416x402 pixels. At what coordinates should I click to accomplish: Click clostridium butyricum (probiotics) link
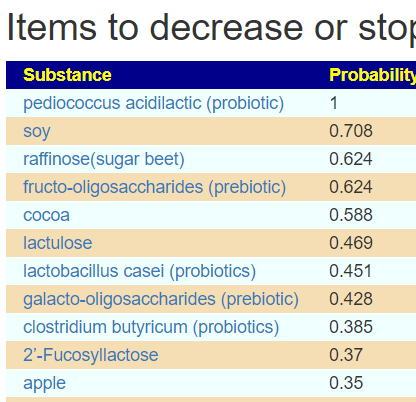pos(151,327)
